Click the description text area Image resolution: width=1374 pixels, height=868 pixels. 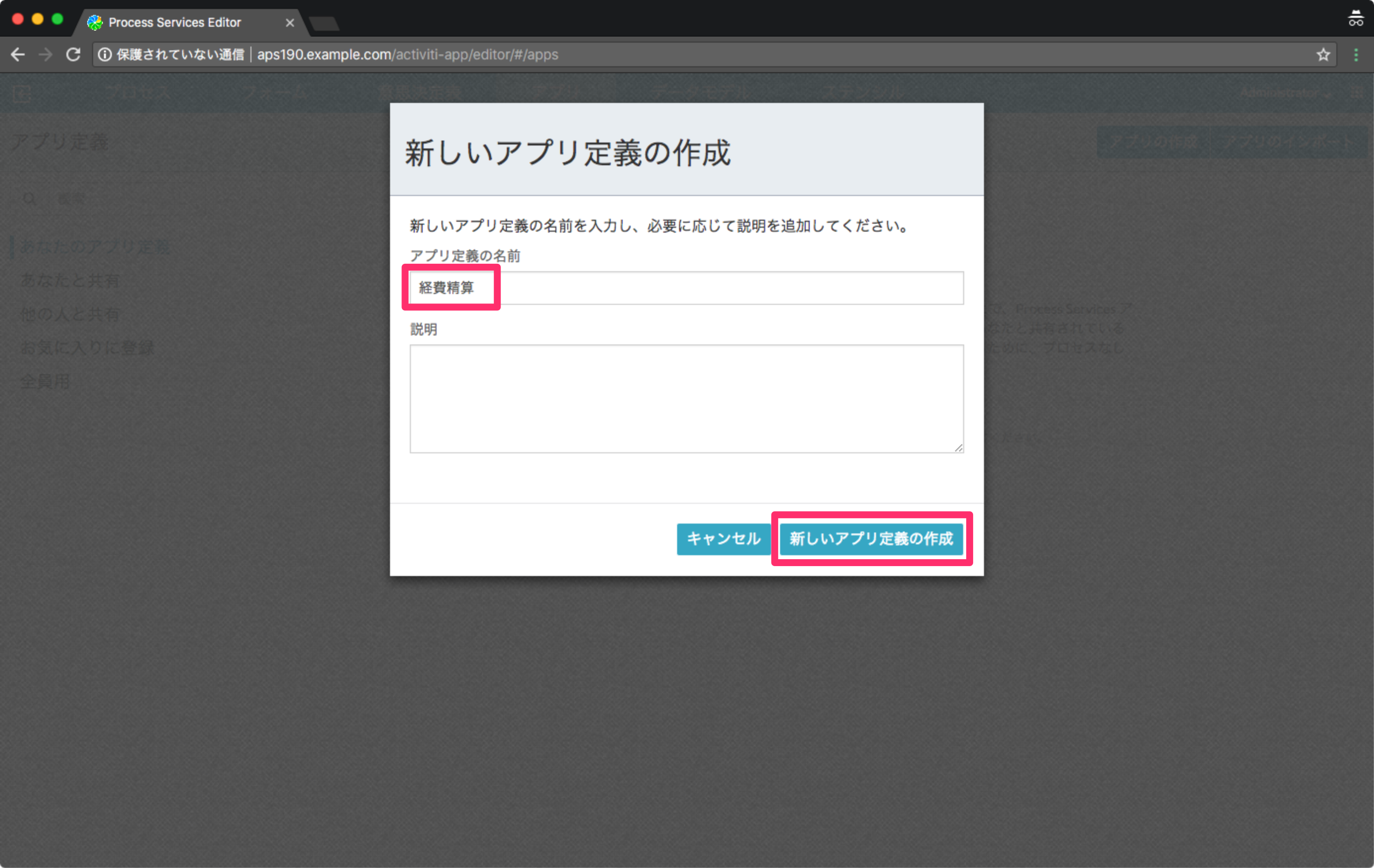coord(687,398)
